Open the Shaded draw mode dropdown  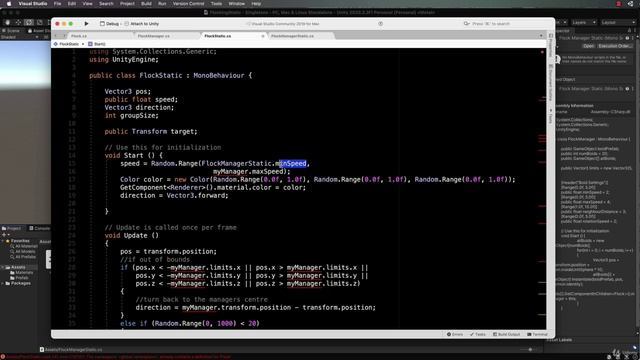pyautogui.click(x=20, y=37)
